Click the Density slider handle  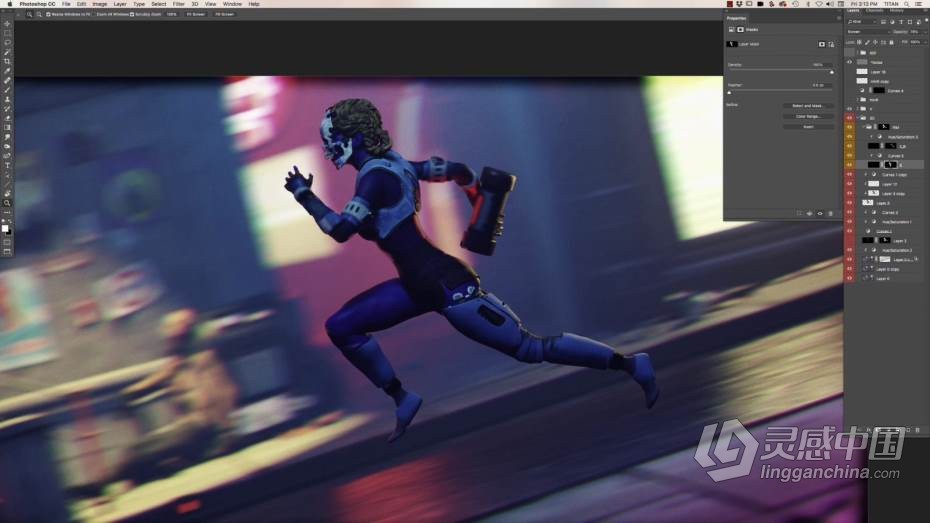(x=832, y=72)
